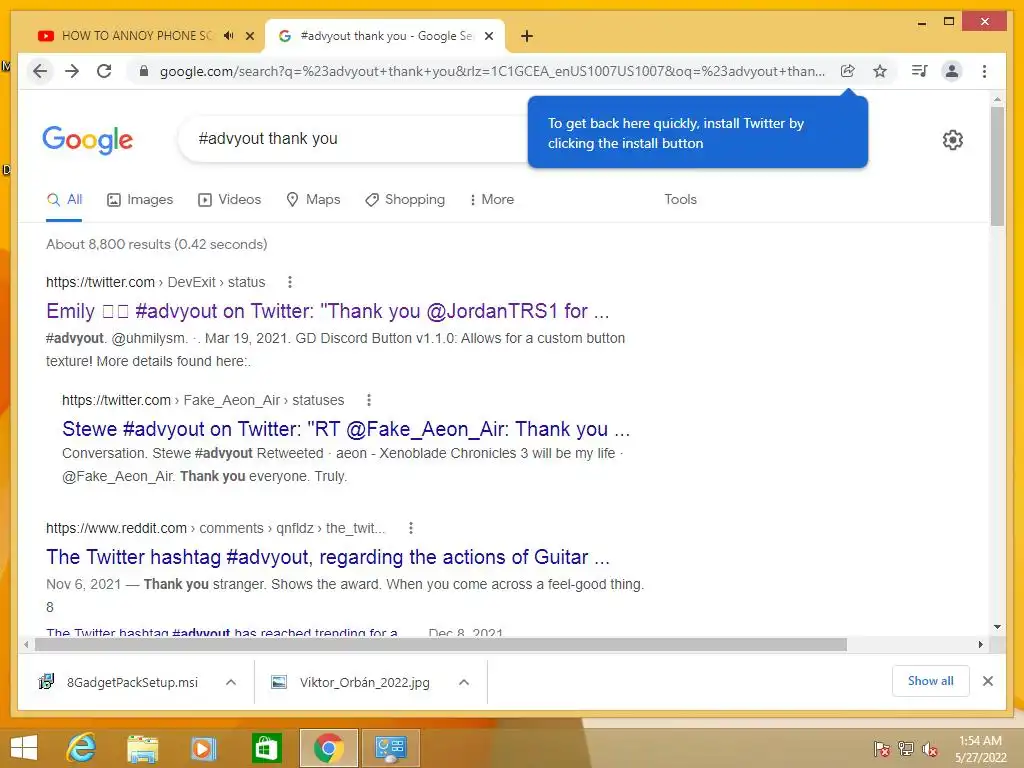
Task: Open the clock showing 1:54 AM
Action: point(980,749)
